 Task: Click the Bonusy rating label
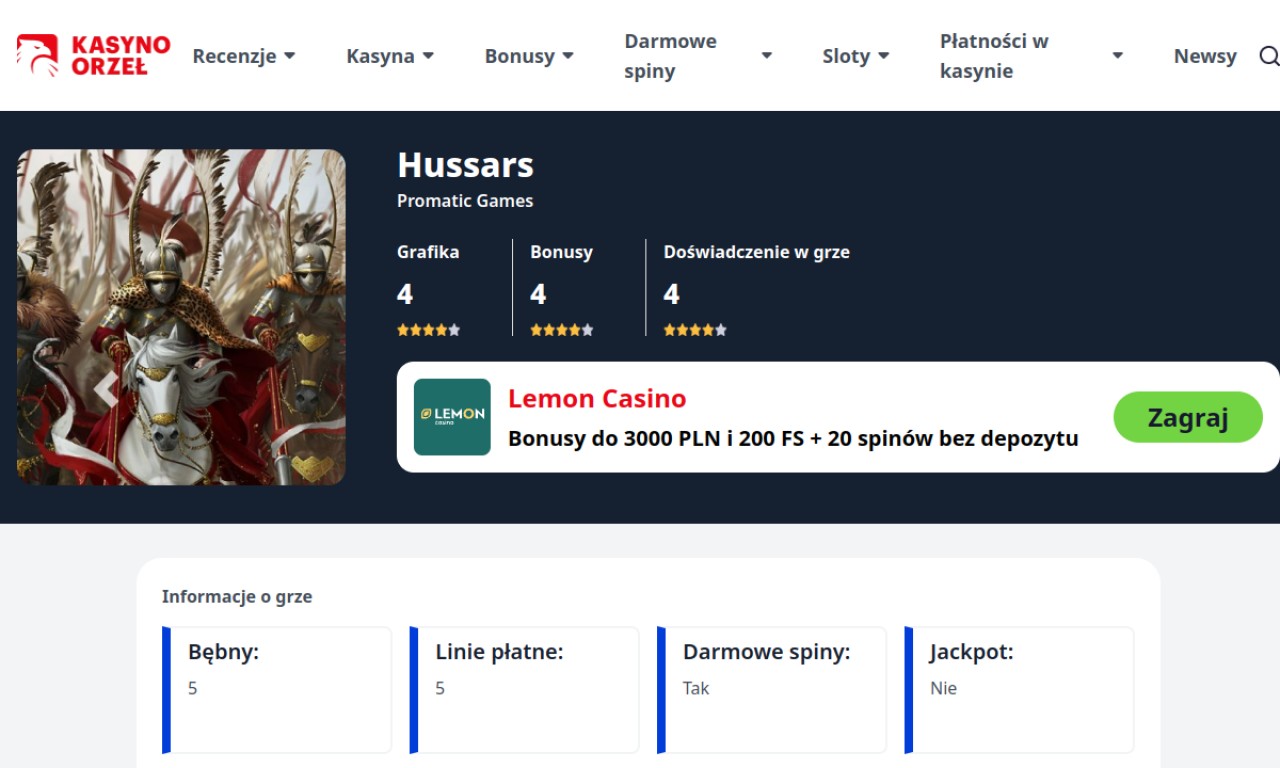click(x=561, y=252)
